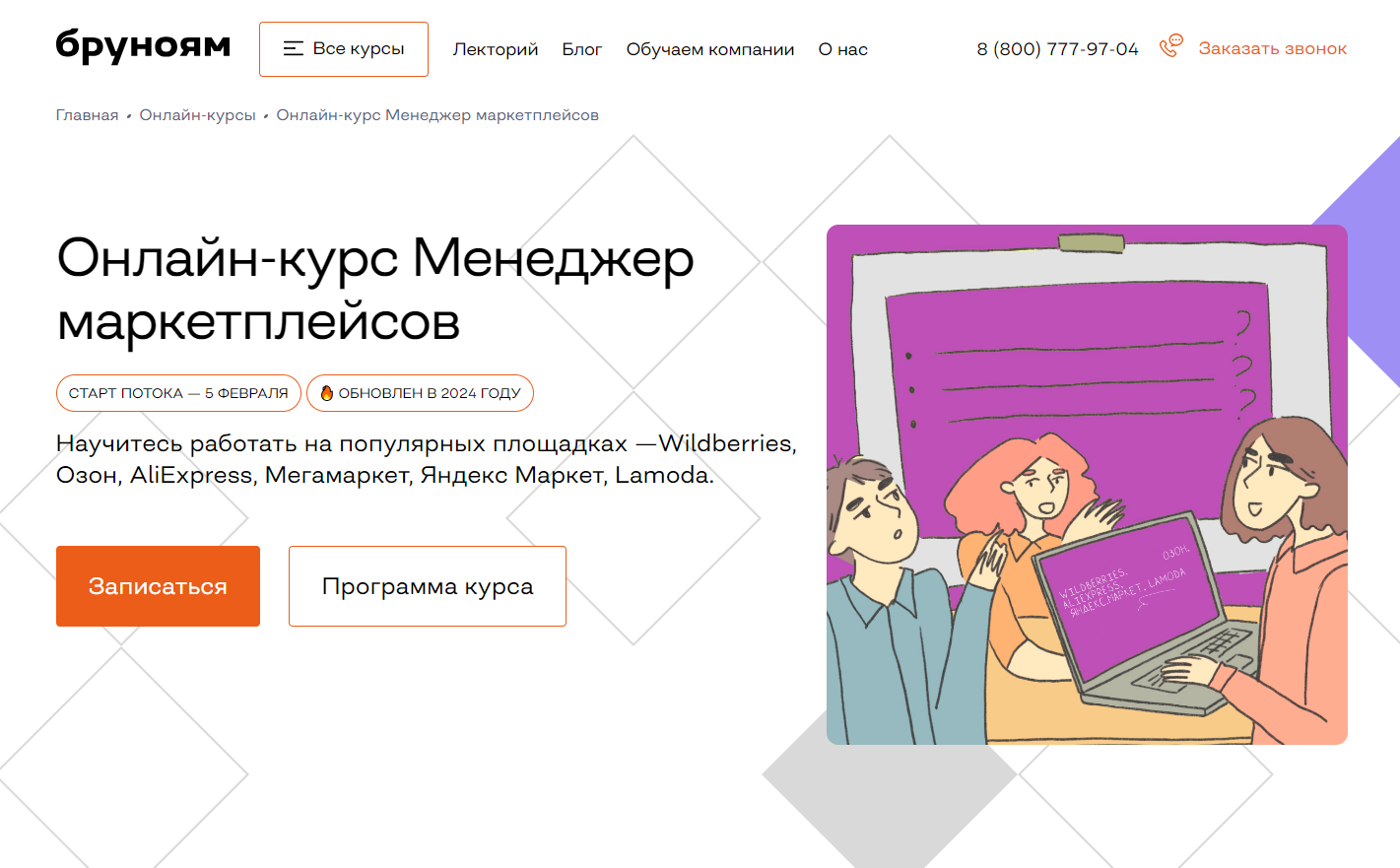Viewport: 1400px width, 868px height.
Task: Click the Записаться button
Action: point(158,586)
